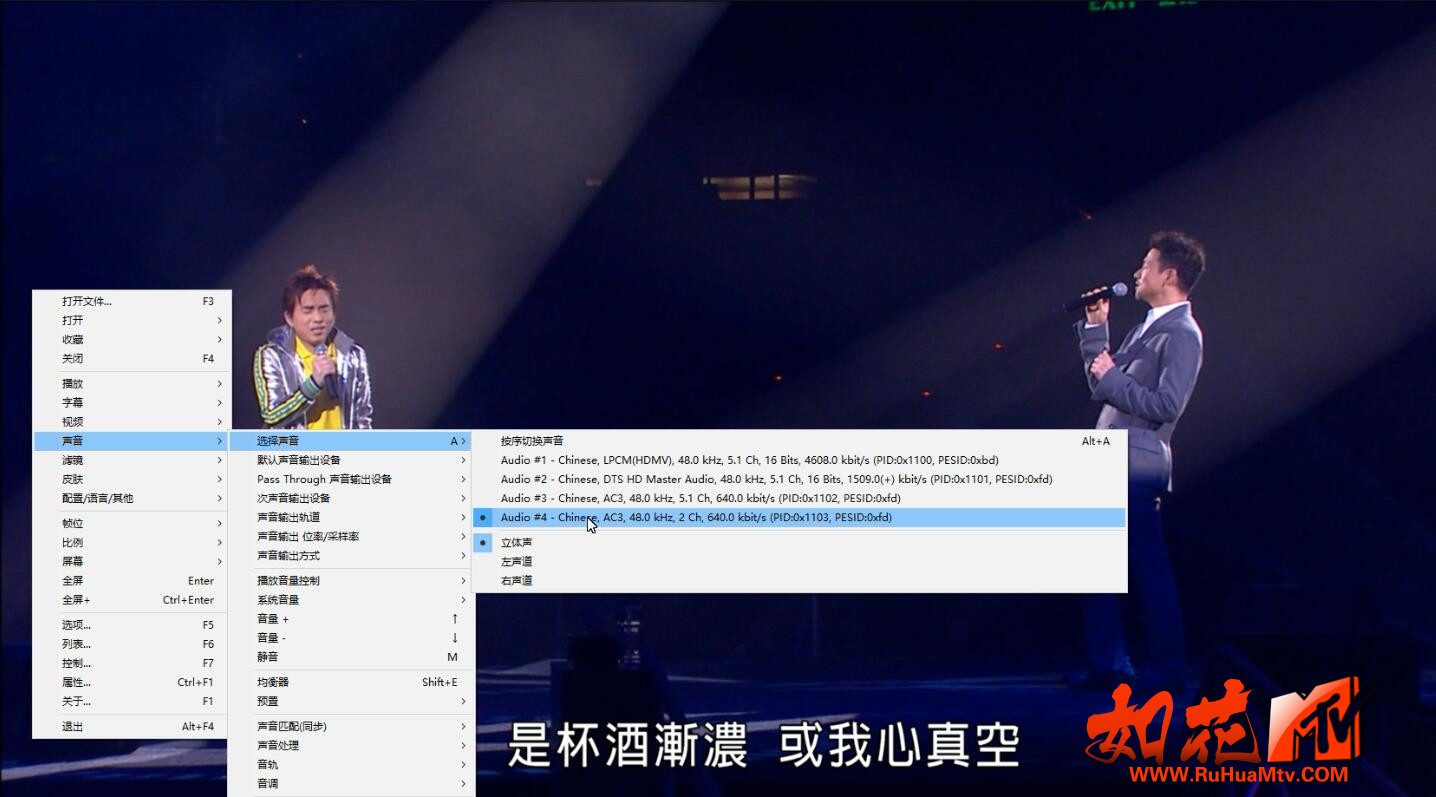Image resolution: width=1436 pixels, height=797 pixels.
Task: Open 配置/语言/其他 submenu
Action: pos(131,498)
